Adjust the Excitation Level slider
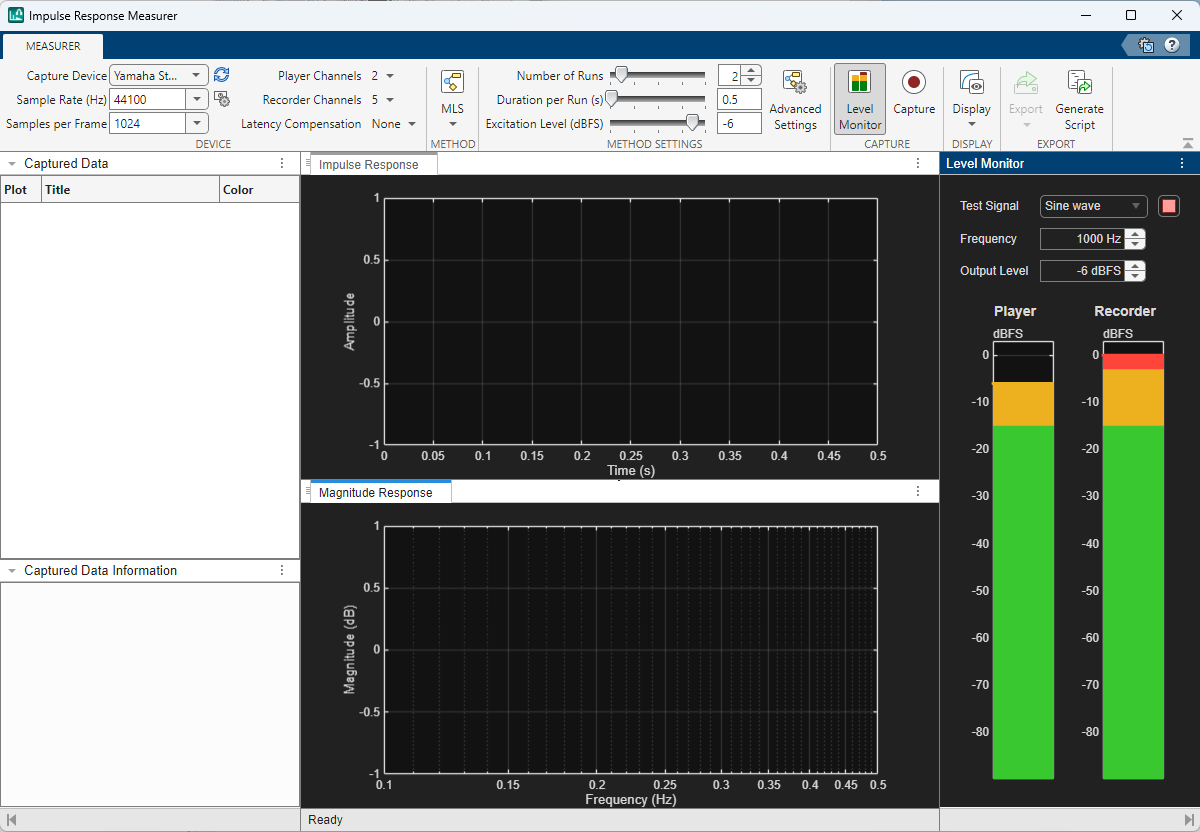Viewport: 1200px width, 832px height. (691, 122)
